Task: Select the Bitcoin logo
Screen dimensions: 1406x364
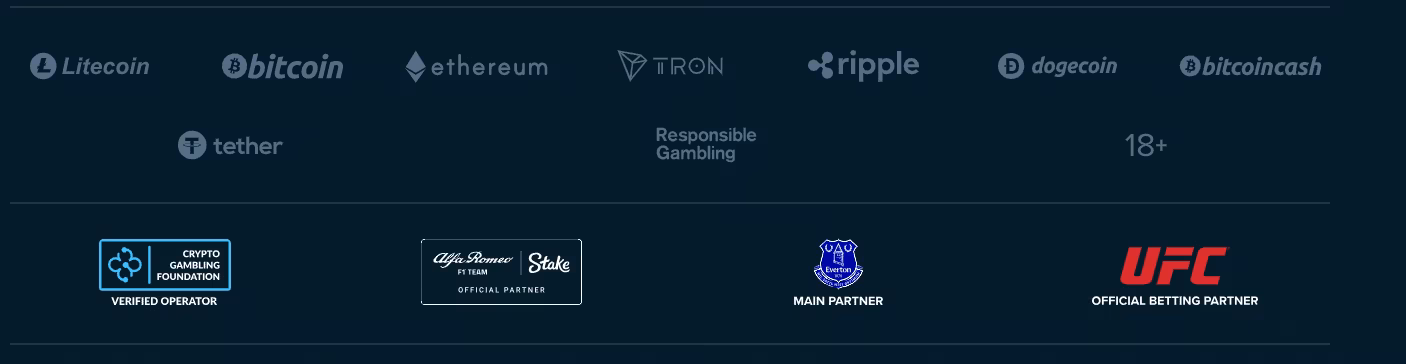Action: [282, 66]
